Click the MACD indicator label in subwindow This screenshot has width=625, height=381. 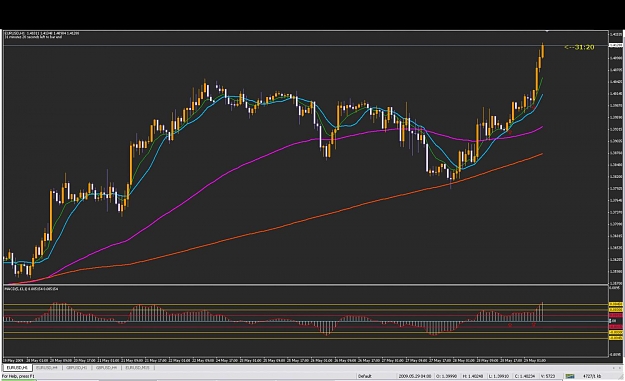[x=31, y=289]
